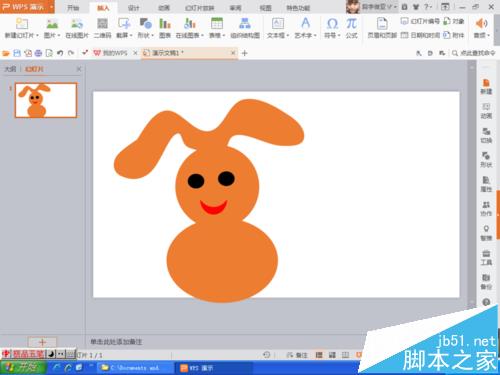Undo the last action
500x375 pixels.
[60, 53]
